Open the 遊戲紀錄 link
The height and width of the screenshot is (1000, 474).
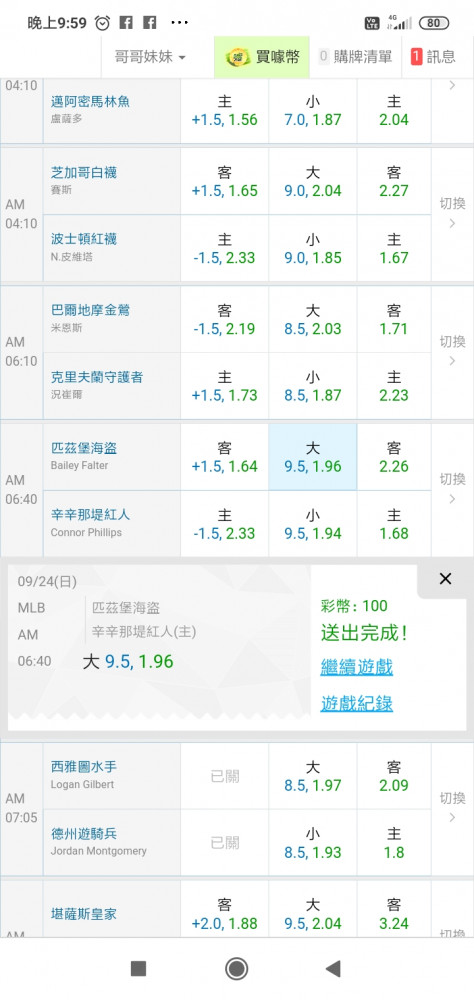pos(357,703)
